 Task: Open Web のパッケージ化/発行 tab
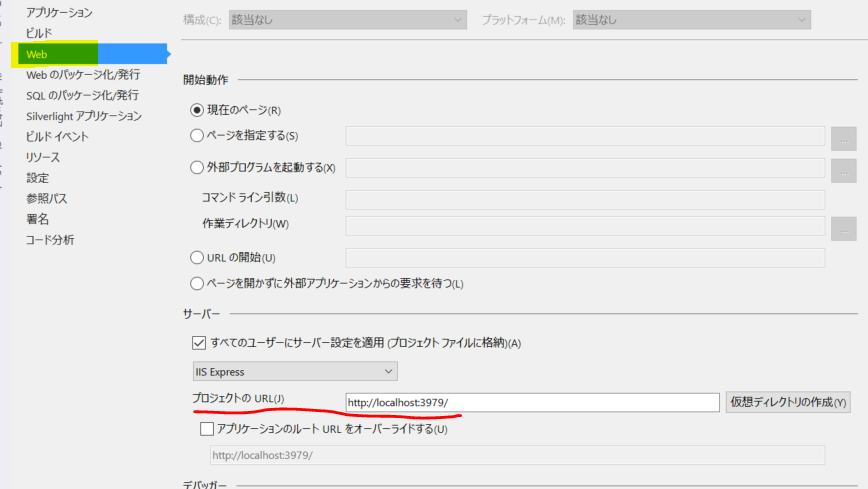tap(83, 75)
